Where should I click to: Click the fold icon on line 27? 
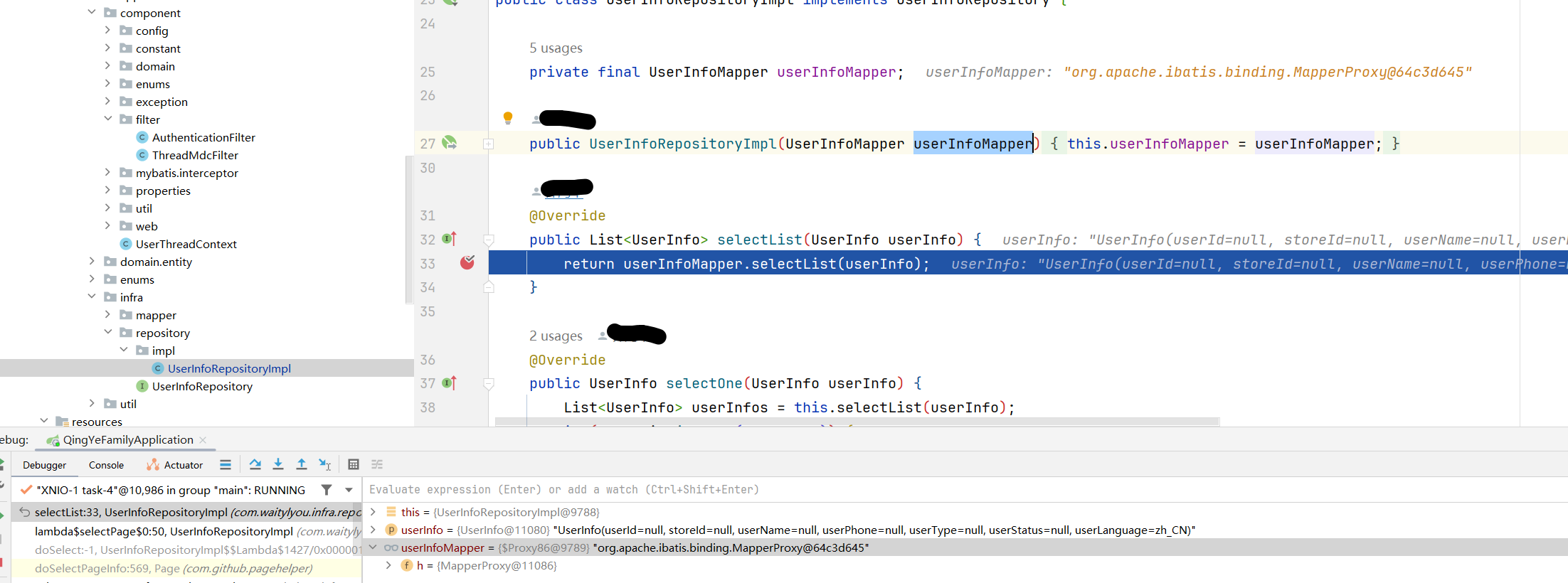pos(488,144)
